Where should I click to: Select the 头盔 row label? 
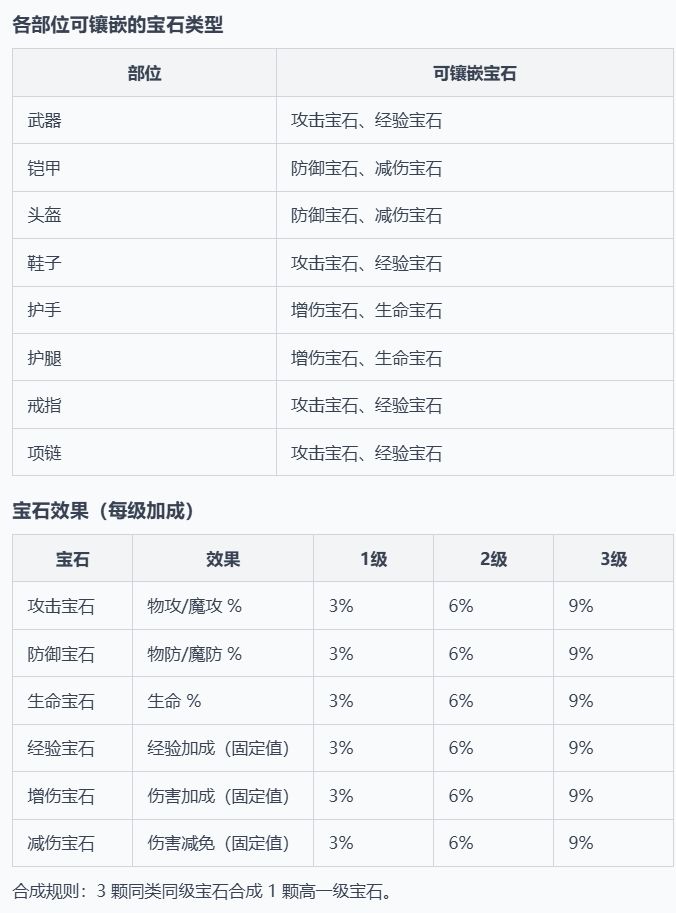pos(45,215)
